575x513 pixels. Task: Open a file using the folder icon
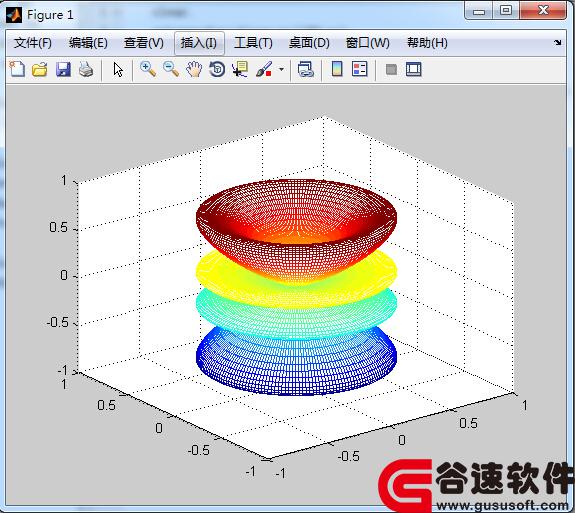click(40, 69)
